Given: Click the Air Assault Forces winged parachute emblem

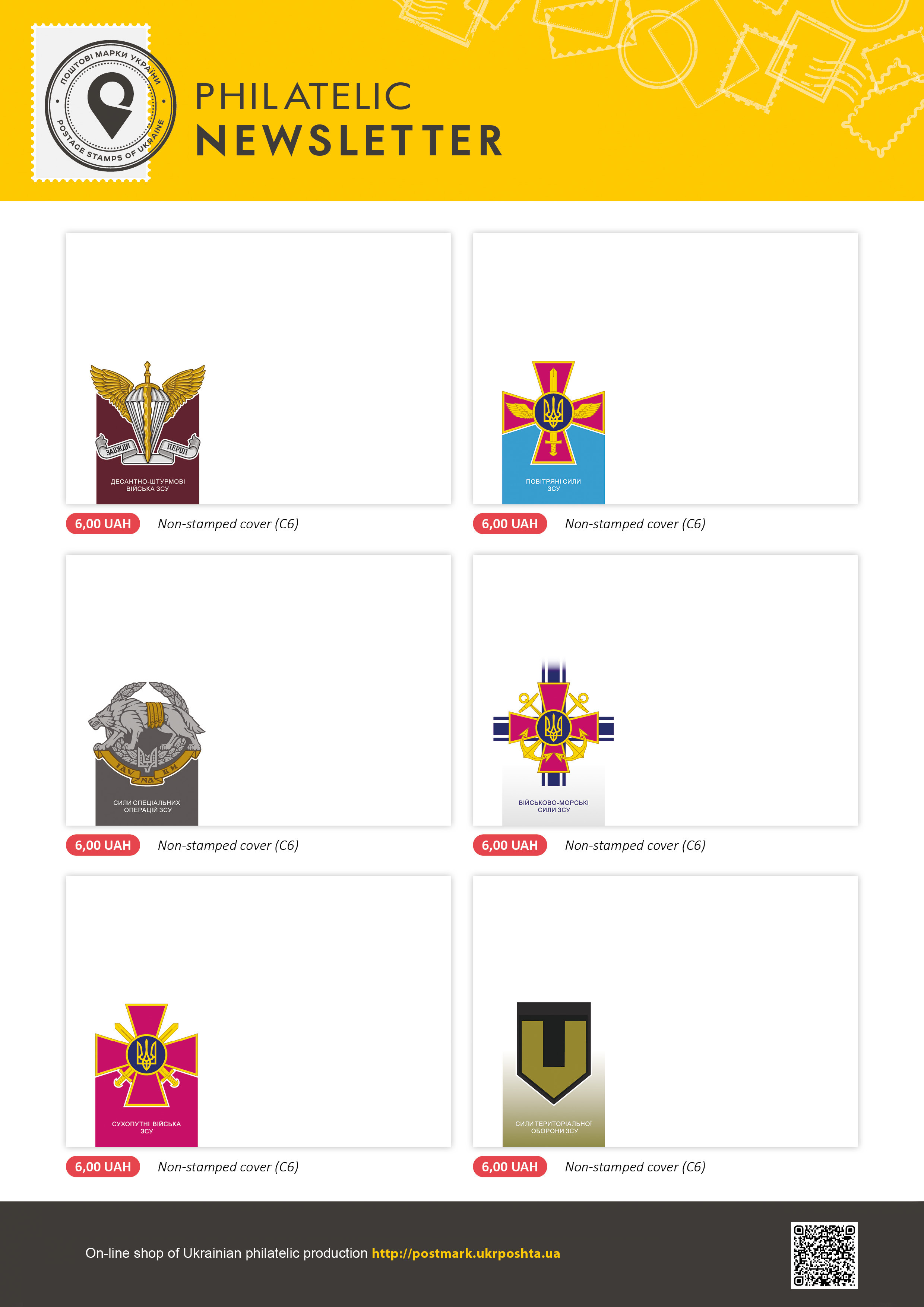Looking at the screenshot, I should [148, 413].
